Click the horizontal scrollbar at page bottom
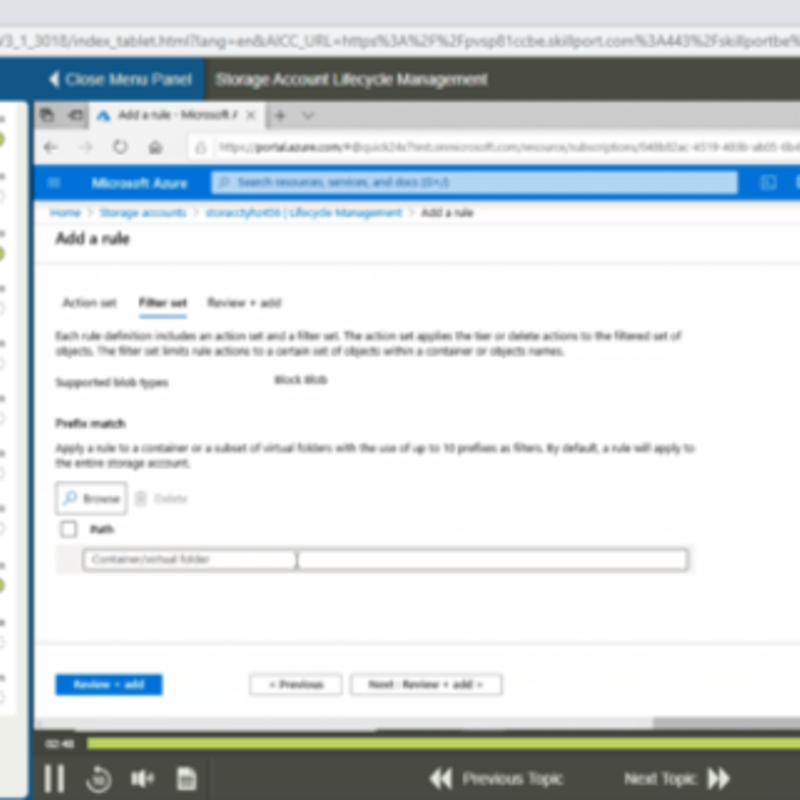The image size is (800, 800). pyautogui.click(x=727, y=723)
